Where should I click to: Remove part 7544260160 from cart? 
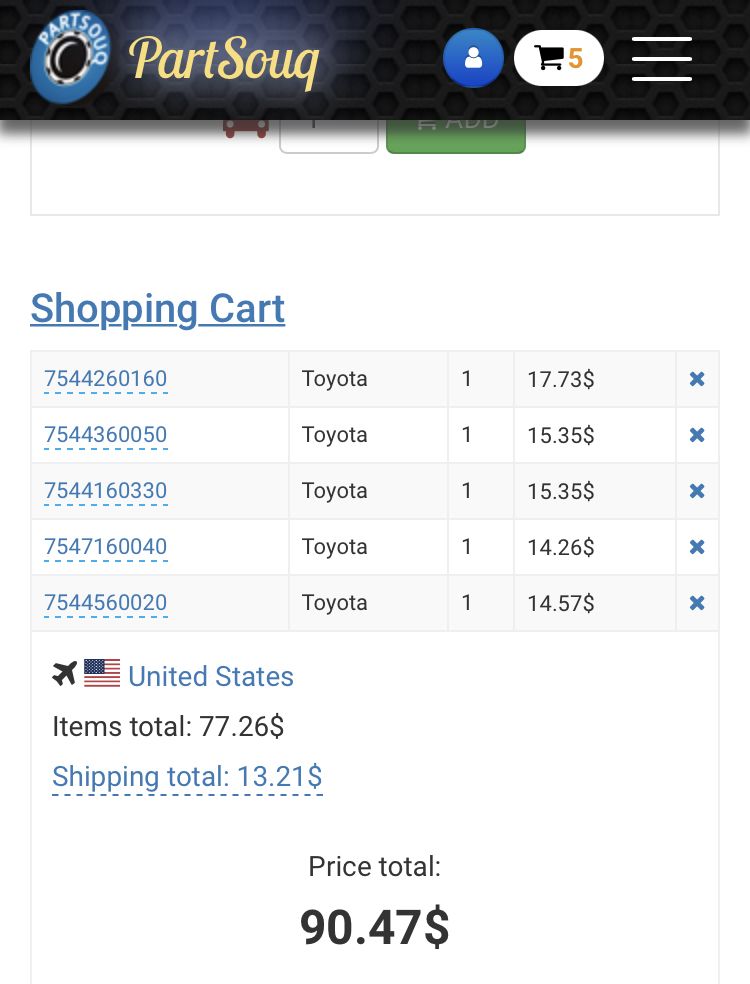coord(697,379)
